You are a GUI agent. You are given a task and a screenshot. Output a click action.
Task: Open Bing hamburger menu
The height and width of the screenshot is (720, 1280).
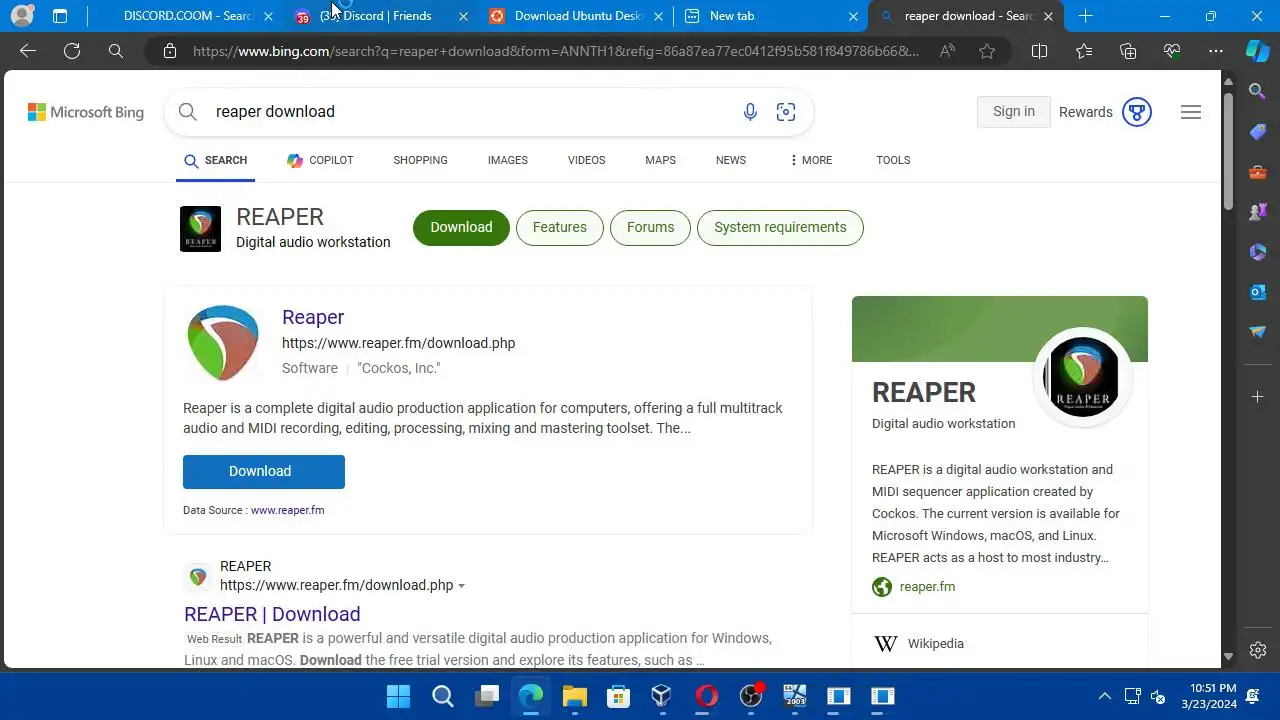click(1191, 112)
